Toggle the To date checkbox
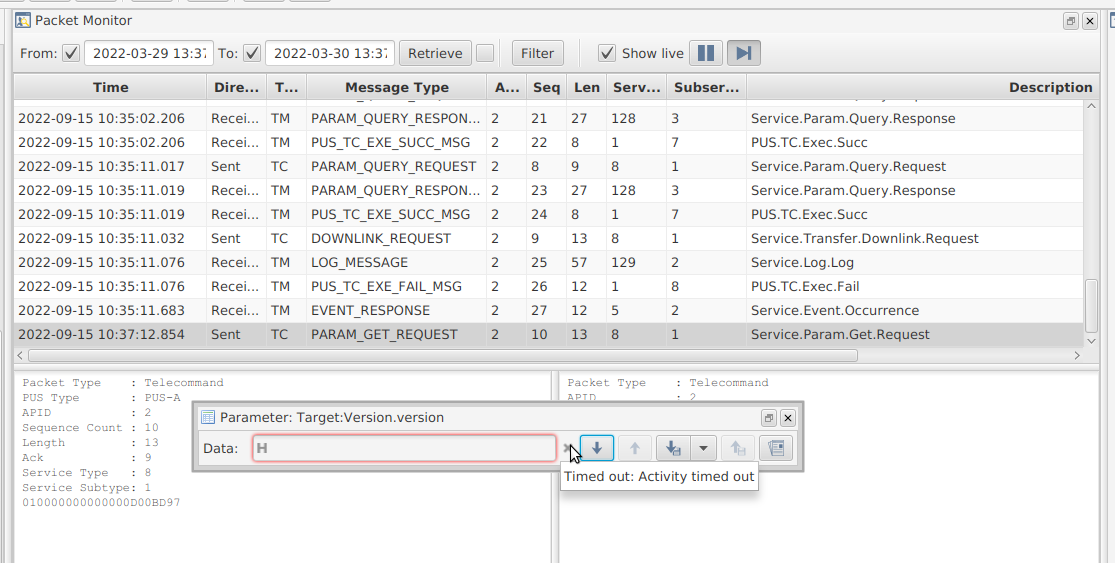This screenshot has height=563, width=1115. click(x=252, y=53)
